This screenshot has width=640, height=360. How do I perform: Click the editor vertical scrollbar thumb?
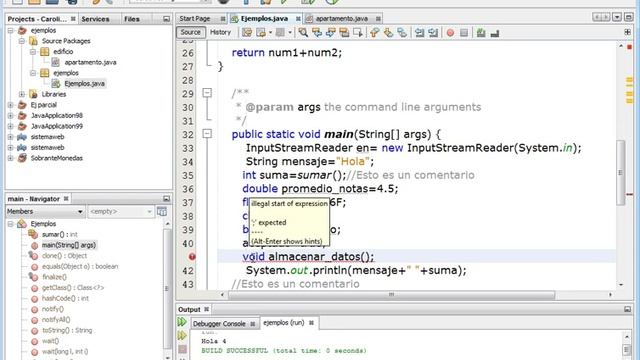click(621, 173)
